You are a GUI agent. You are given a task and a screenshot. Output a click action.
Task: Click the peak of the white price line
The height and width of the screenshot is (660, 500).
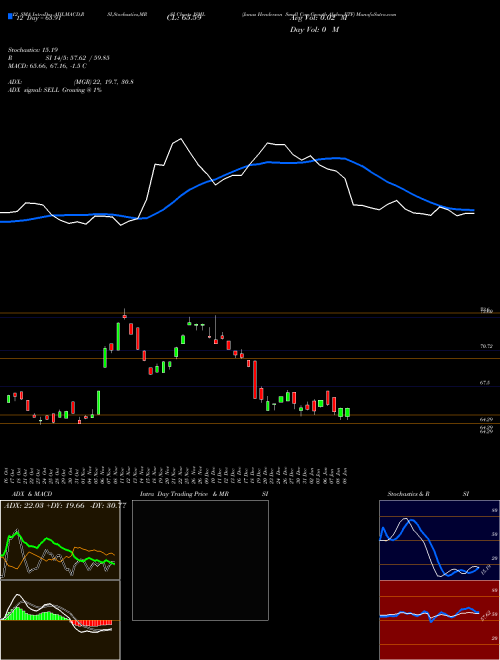coord(181,138)
